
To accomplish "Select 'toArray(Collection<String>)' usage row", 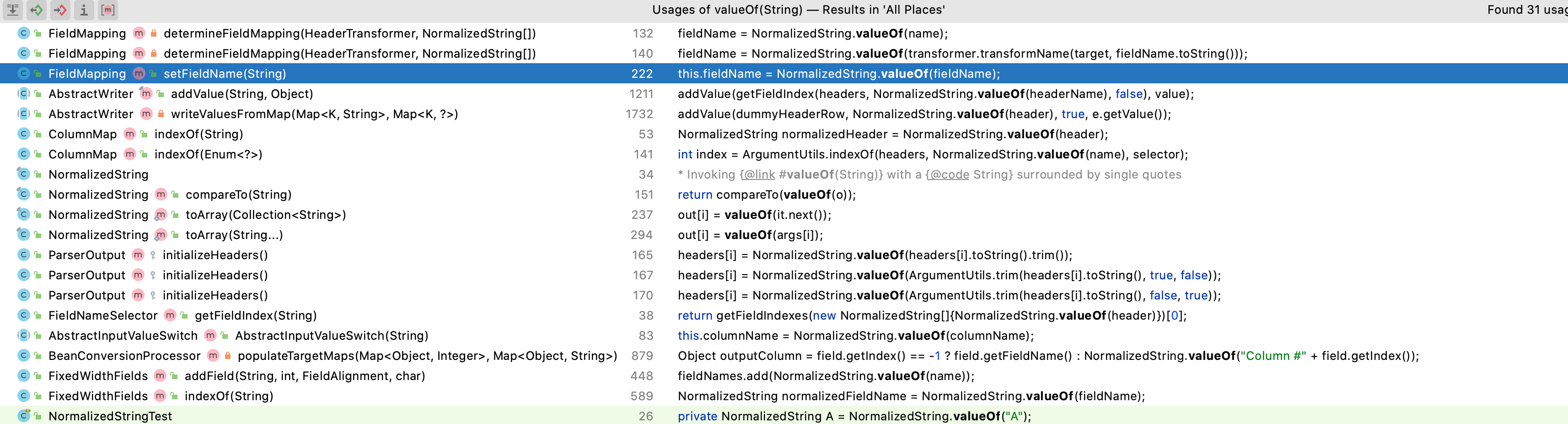I will 784,214.
